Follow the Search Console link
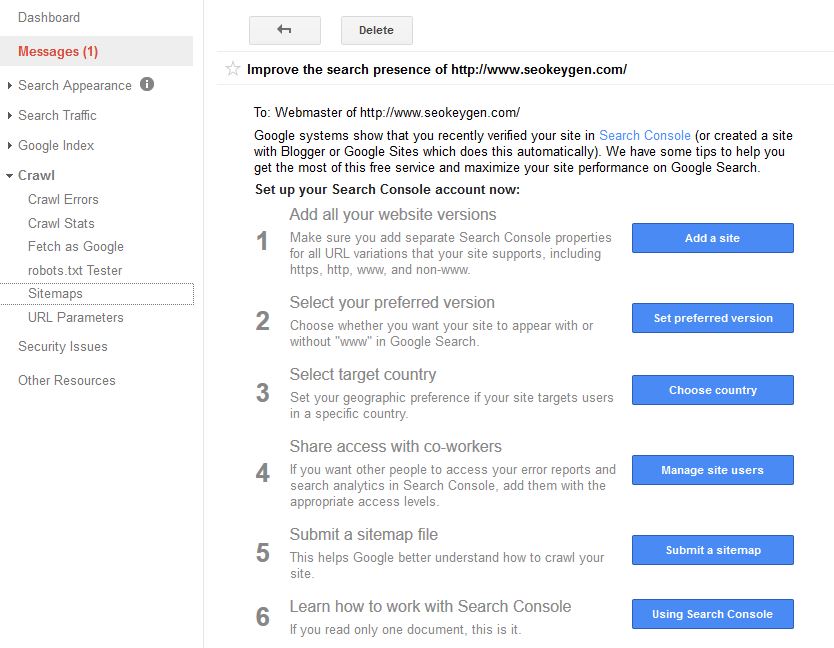The width and height of the screenshot is (834, 648). [645, 136]
